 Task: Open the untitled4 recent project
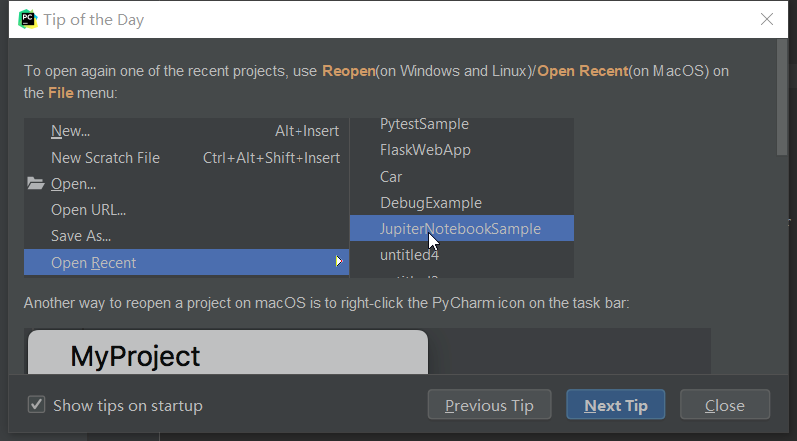coord(409,255)
